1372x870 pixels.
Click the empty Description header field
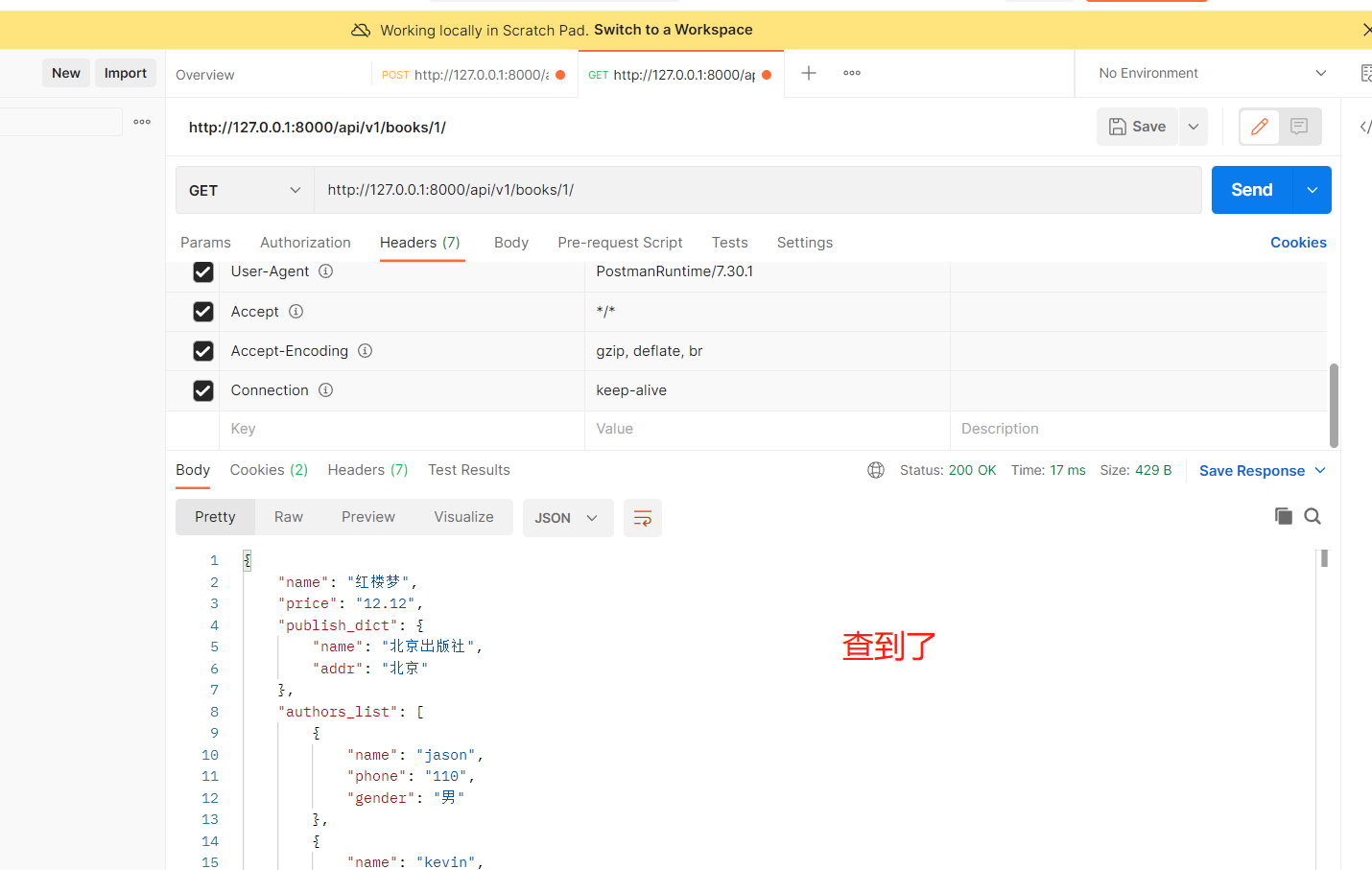(1138, 429)
